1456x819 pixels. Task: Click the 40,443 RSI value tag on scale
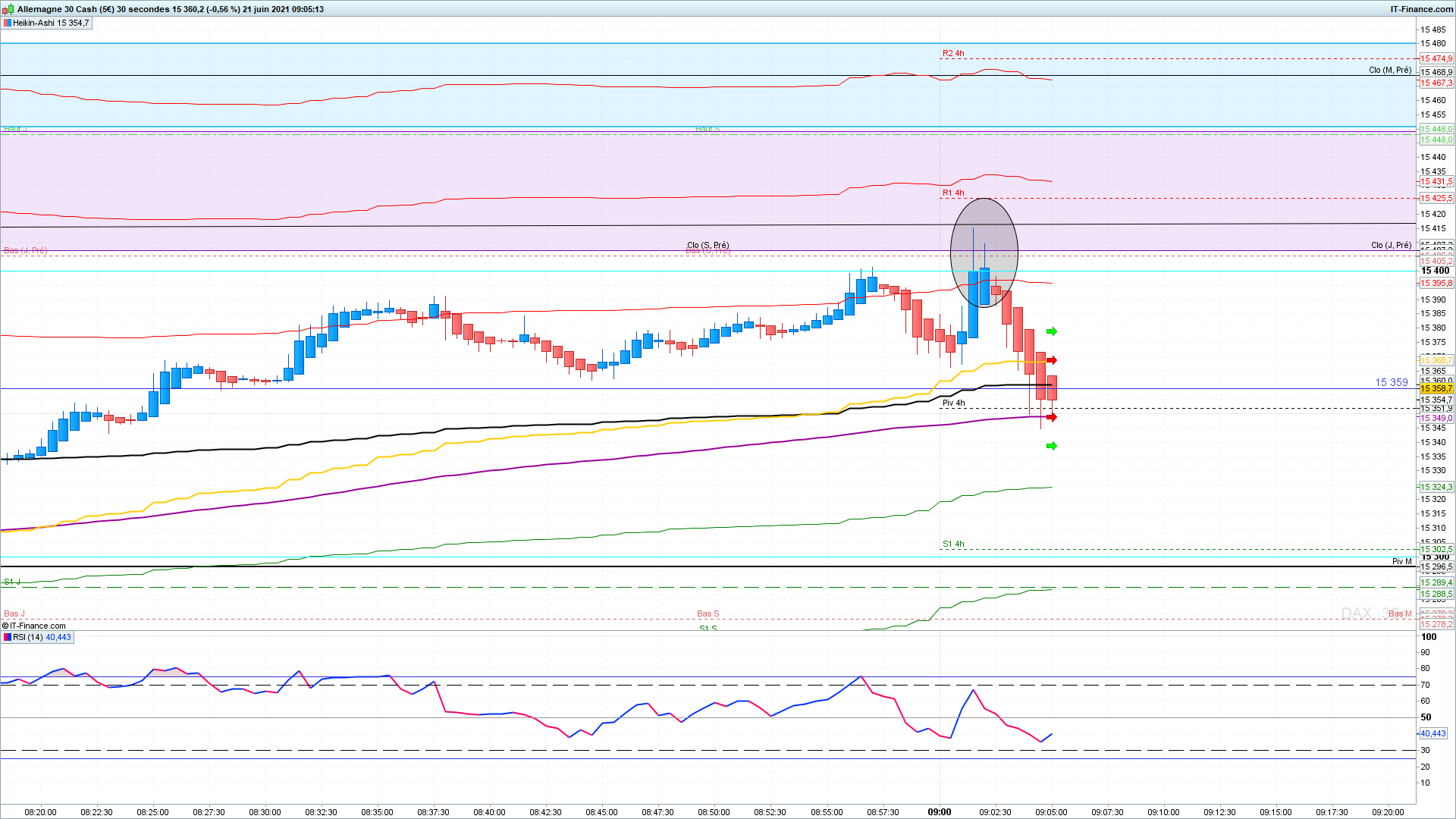tap(1433, 733)
